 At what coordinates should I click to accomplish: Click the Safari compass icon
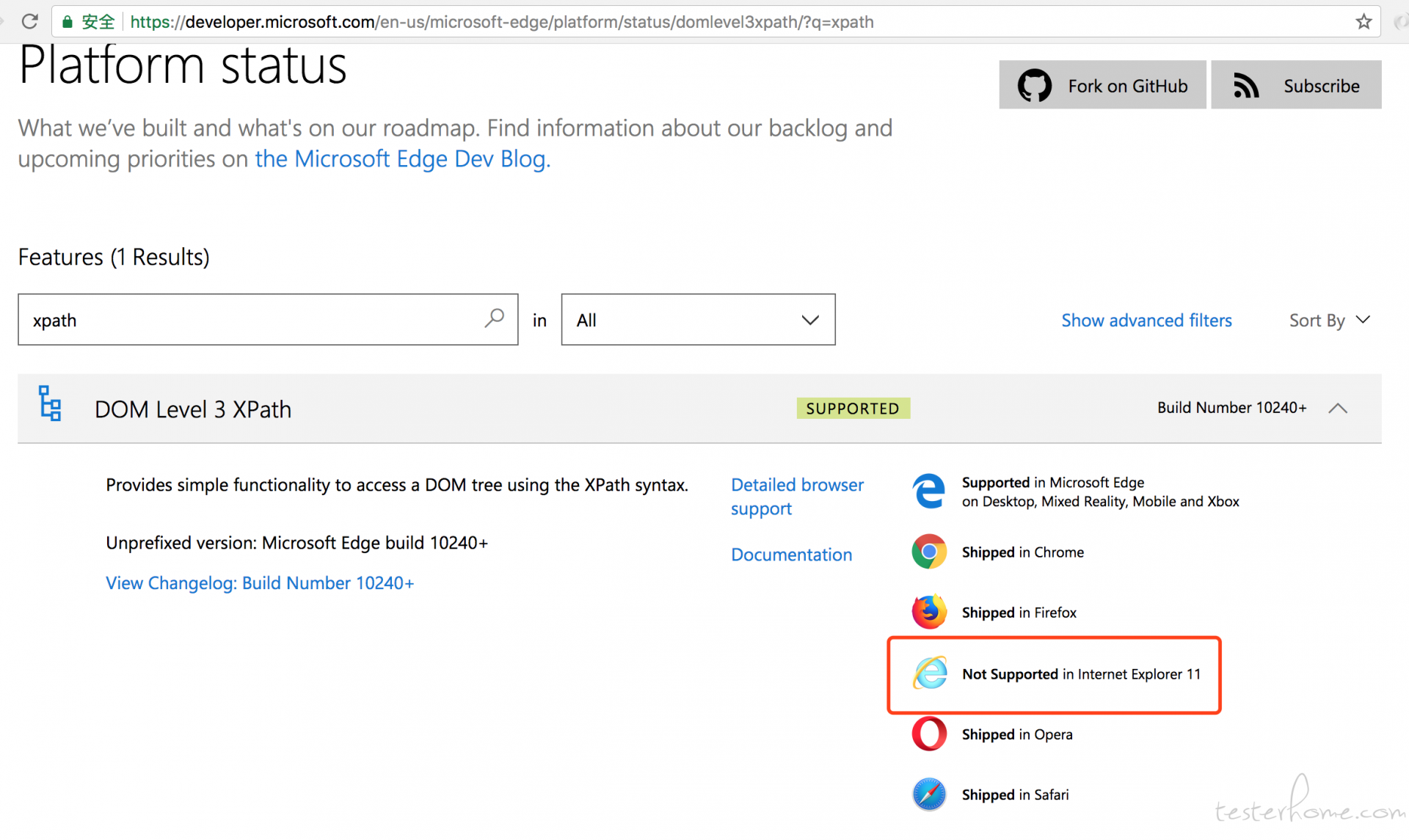[929, 794]
